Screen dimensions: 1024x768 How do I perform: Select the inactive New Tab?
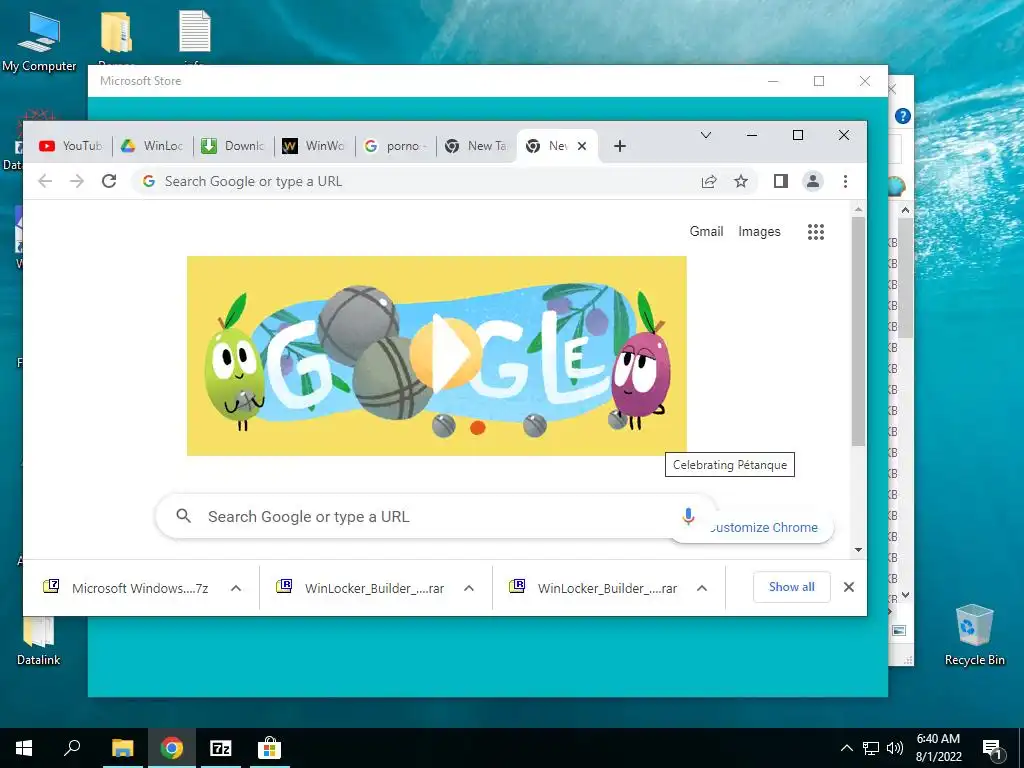click(x=475, y=146)
